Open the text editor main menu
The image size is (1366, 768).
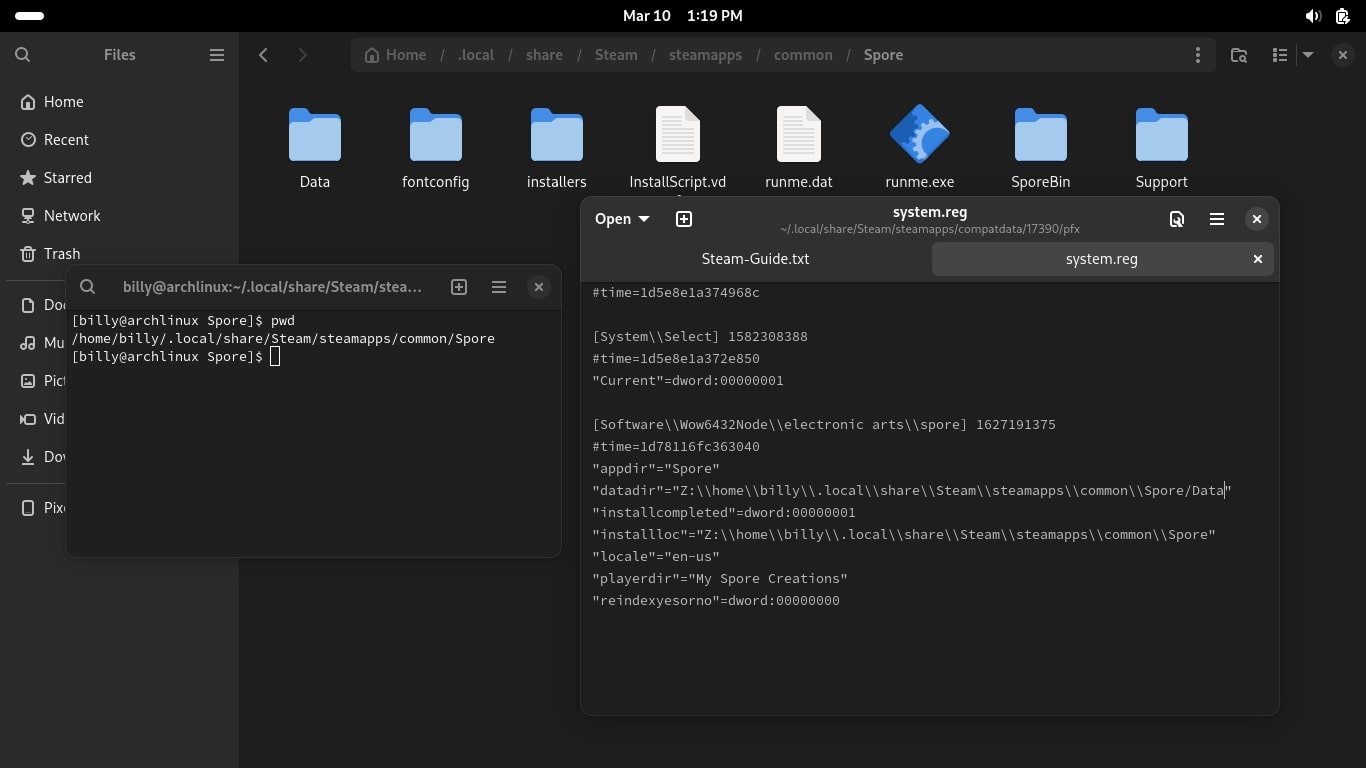pyautogui.click(x=1217, y=219)
